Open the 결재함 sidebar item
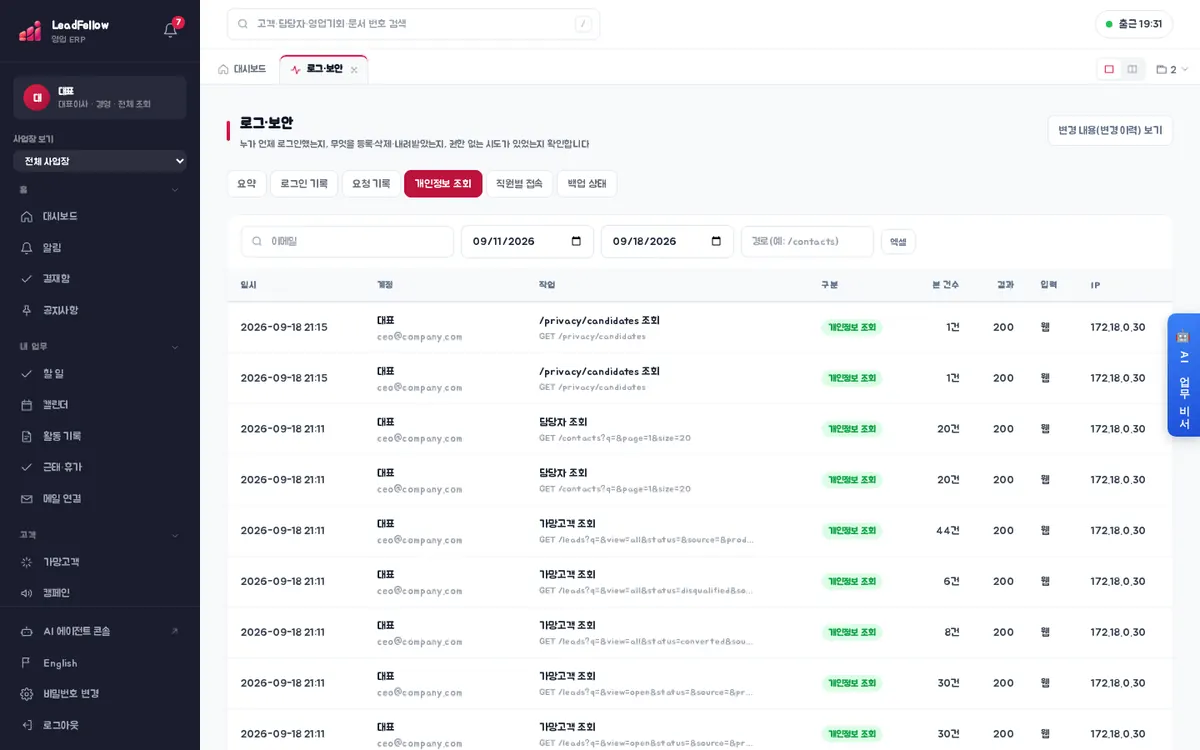1200x750 pixels. coord(100,278)
